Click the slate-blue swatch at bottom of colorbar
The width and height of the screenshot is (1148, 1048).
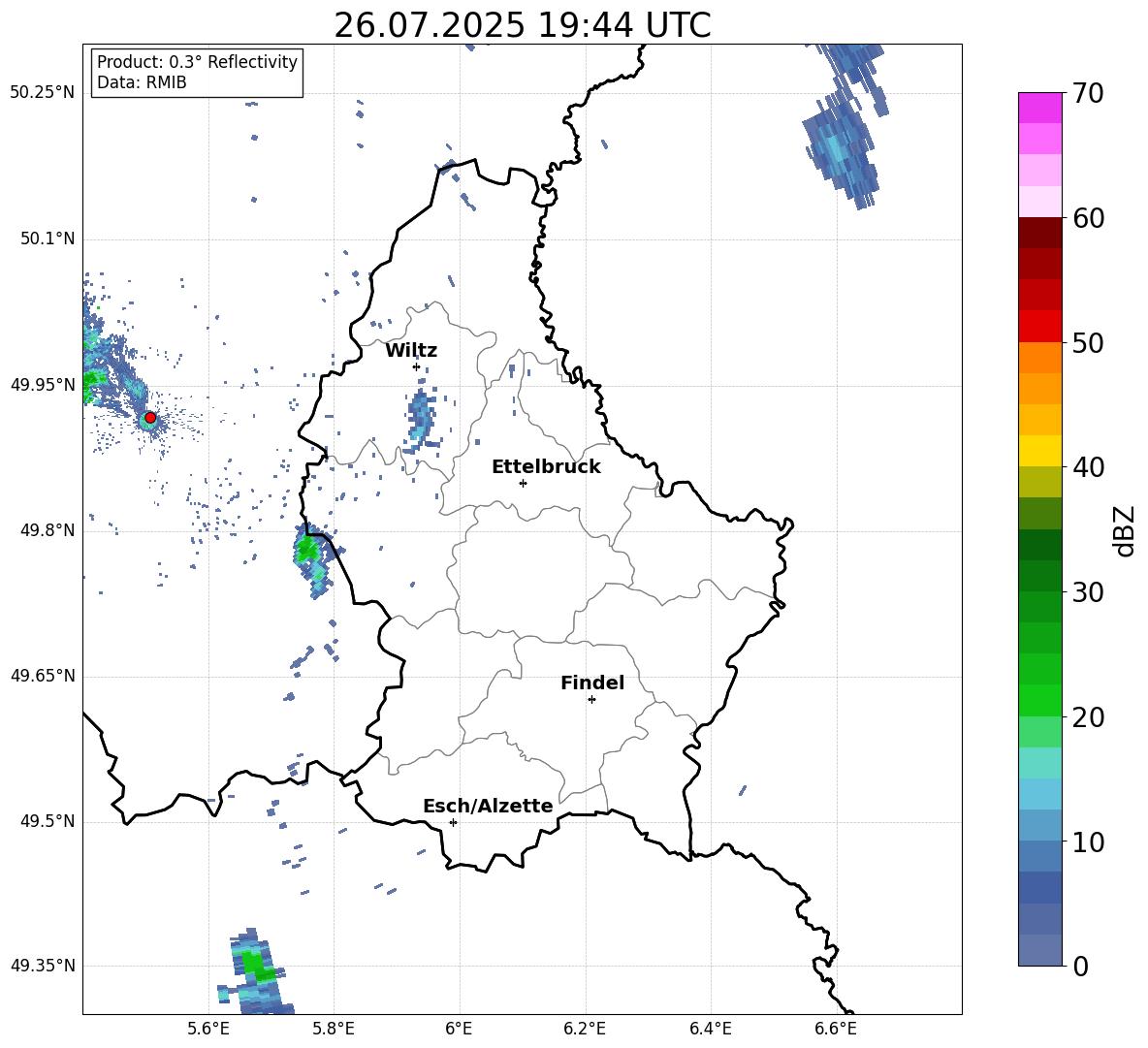1039,950
